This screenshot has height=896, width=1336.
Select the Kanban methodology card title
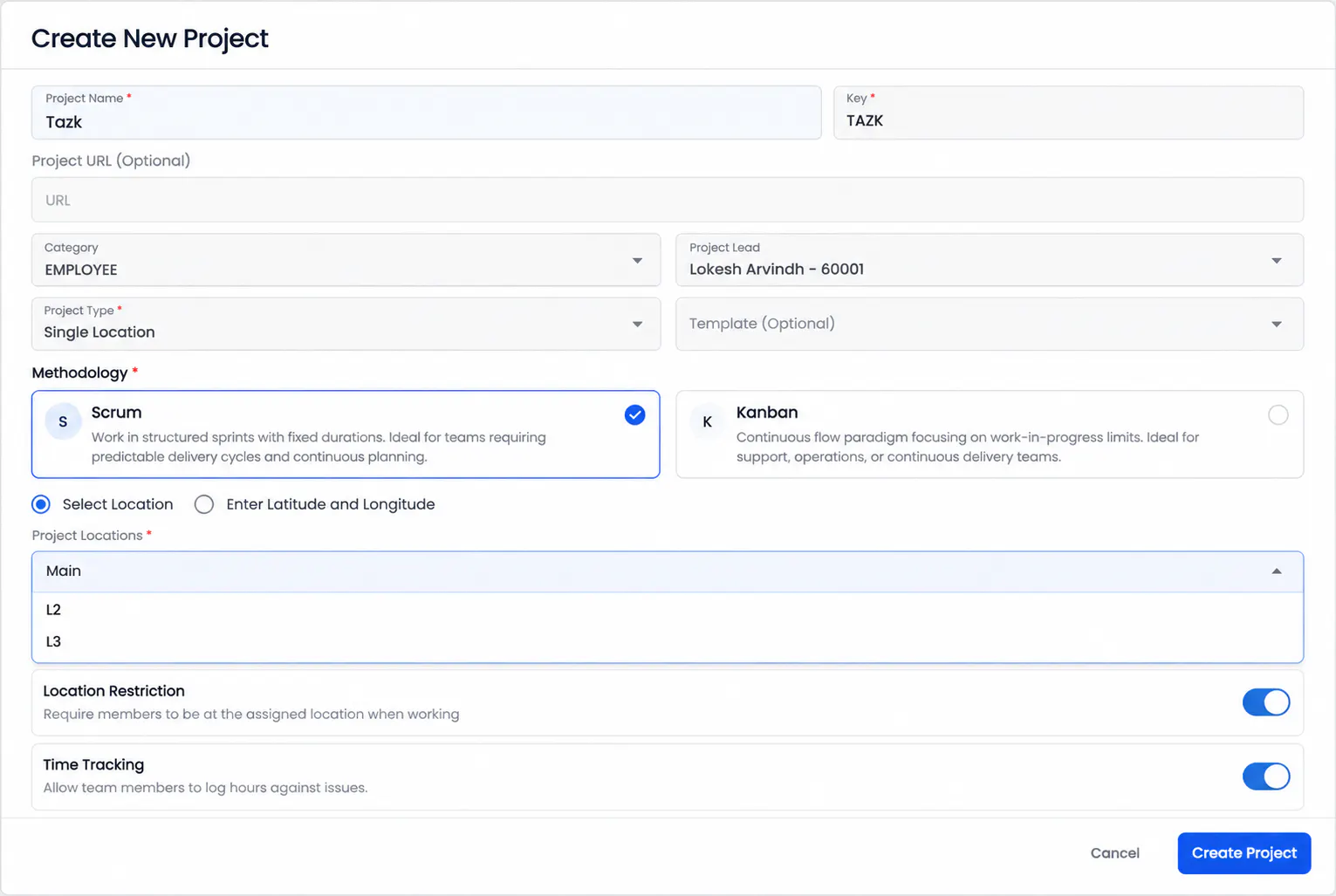767,413
